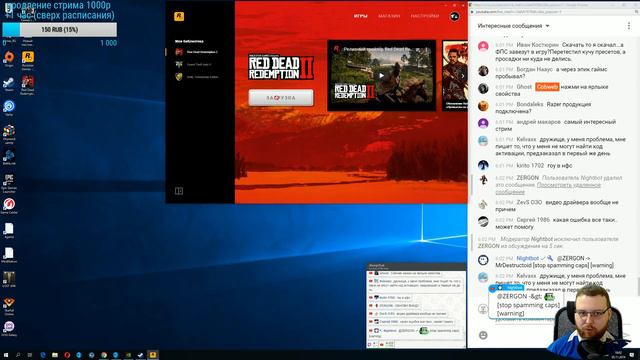640x360 pixels.
Task: Click the ЗАГРУЗКА button under the RDR2 logo
Action: pos(281,98)
